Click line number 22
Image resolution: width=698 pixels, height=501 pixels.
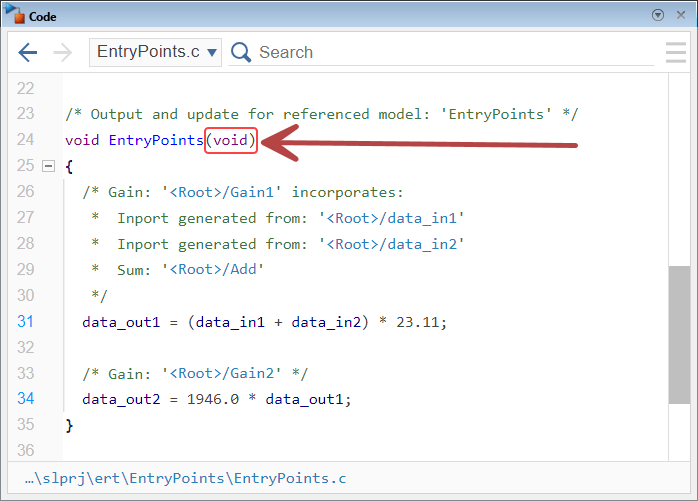click(x=25, y=88)
